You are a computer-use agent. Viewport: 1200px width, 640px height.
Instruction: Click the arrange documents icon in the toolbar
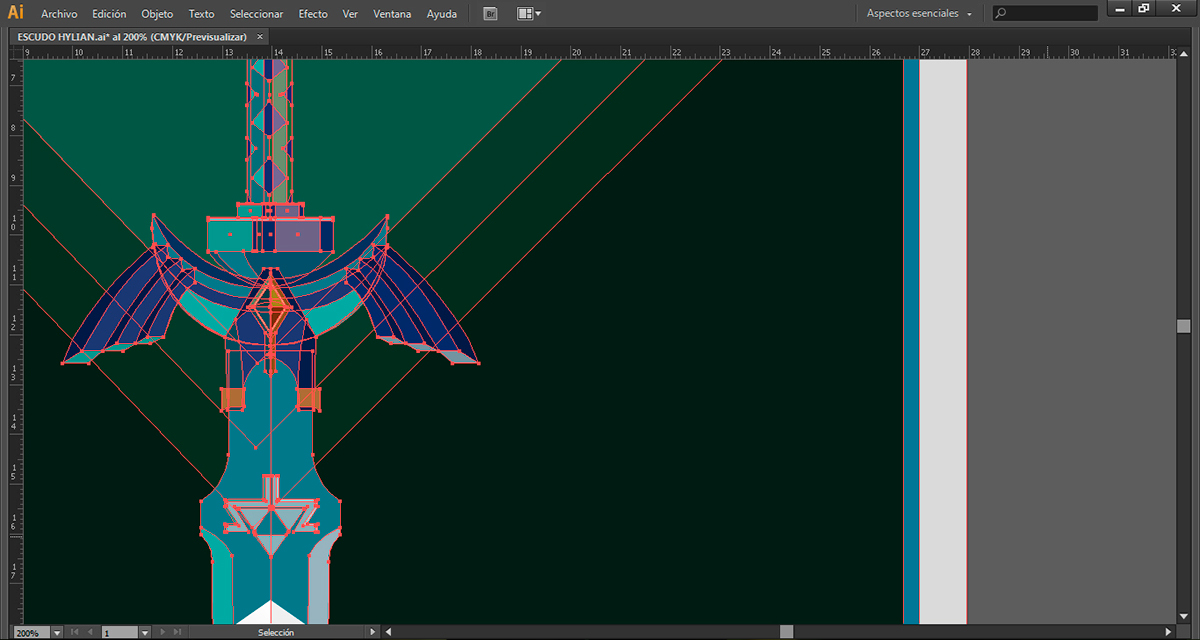coord(525,13)
